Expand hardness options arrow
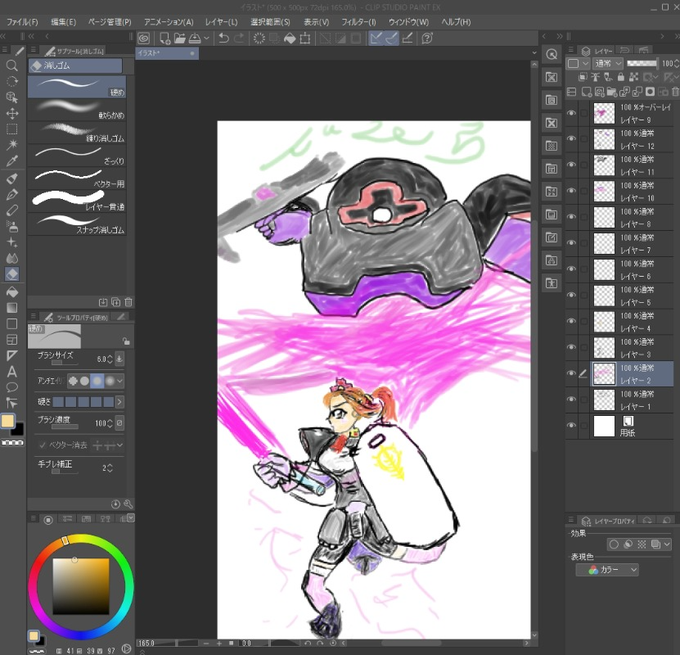 pyautogui.click(x=119, y=402)
